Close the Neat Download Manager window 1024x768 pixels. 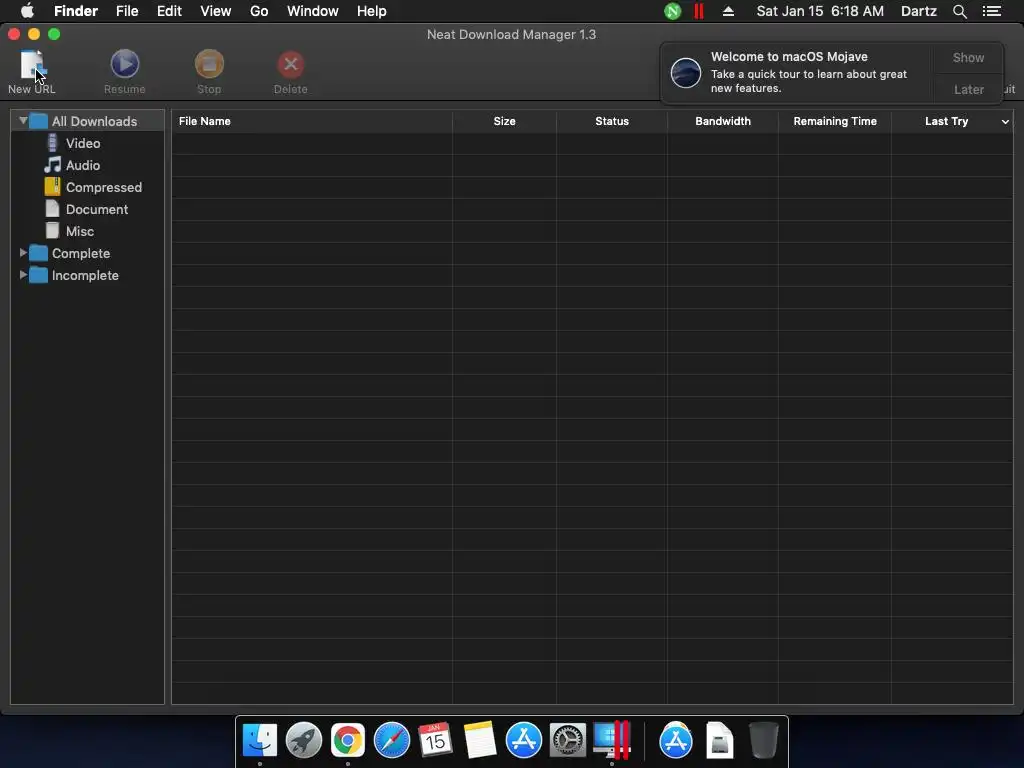click(x=14, y=34)
